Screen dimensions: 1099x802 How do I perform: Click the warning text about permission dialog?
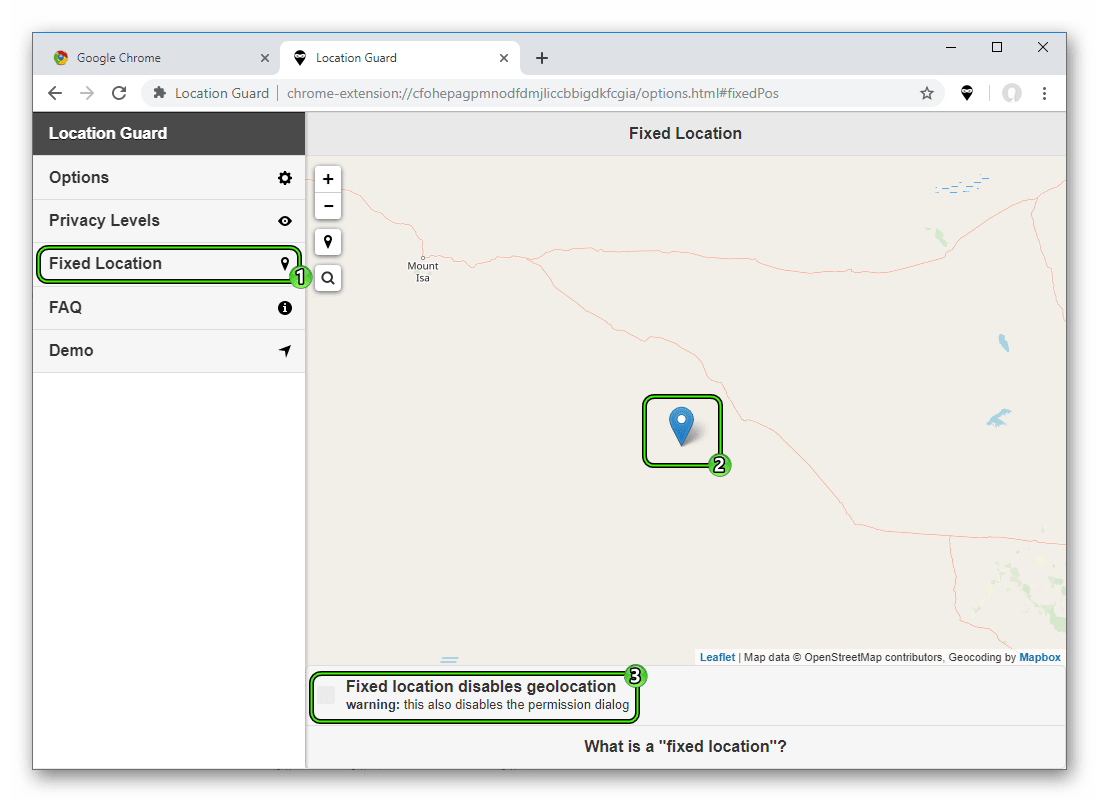487,705
